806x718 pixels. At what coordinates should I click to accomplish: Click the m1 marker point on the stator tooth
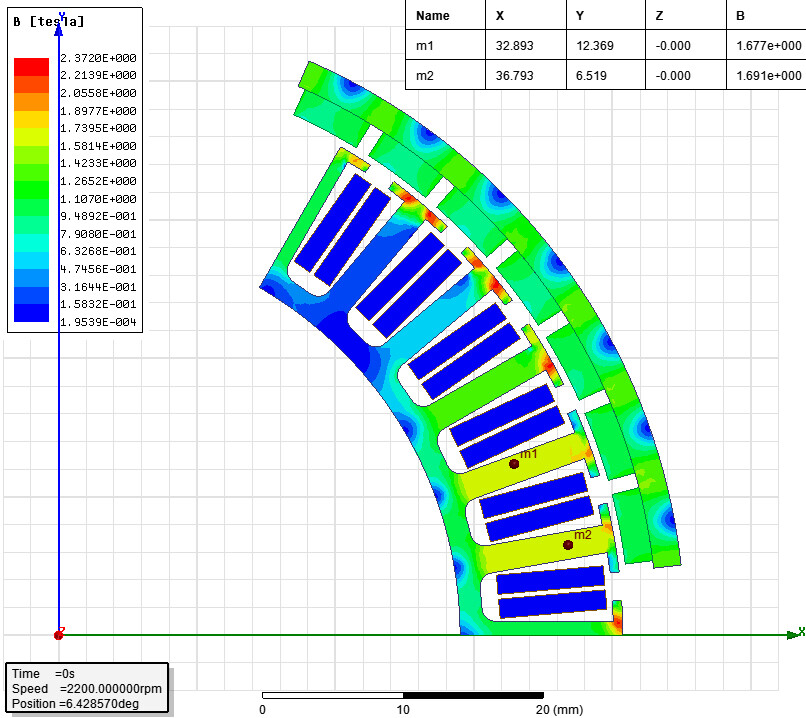(x=514, y=464)
